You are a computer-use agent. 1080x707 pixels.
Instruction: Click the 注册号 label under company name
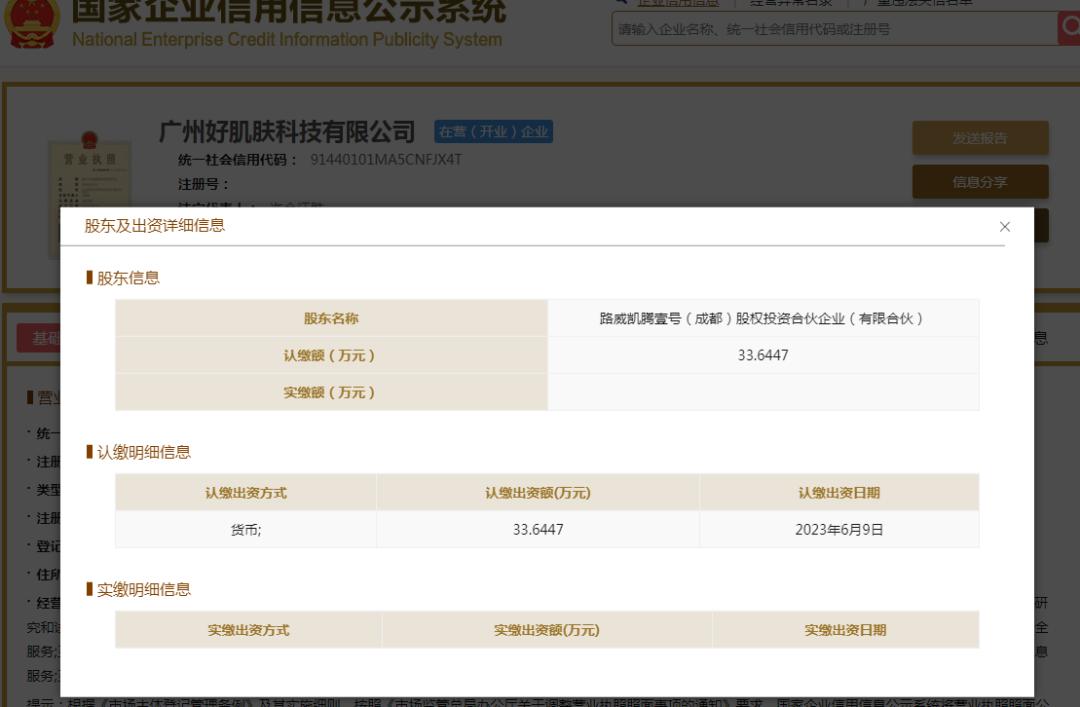202,184
